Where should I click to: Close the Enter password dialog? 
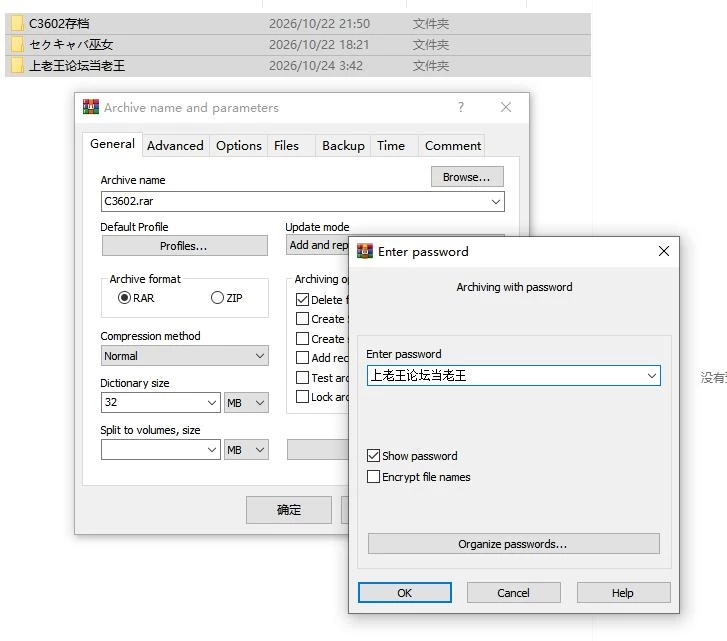663,251
